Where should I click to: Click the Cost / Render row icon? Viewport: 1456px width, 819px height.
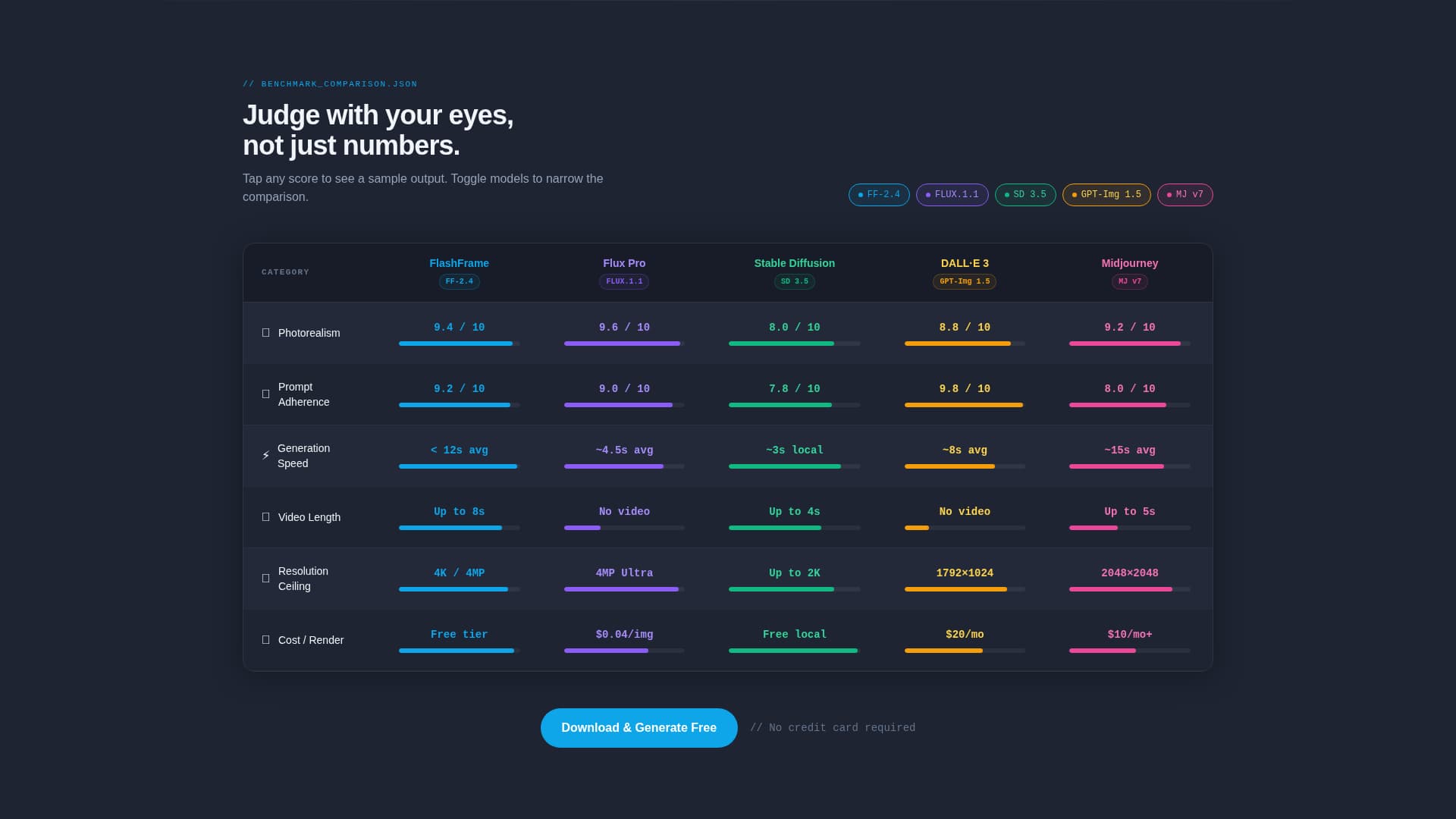[265, 640]
